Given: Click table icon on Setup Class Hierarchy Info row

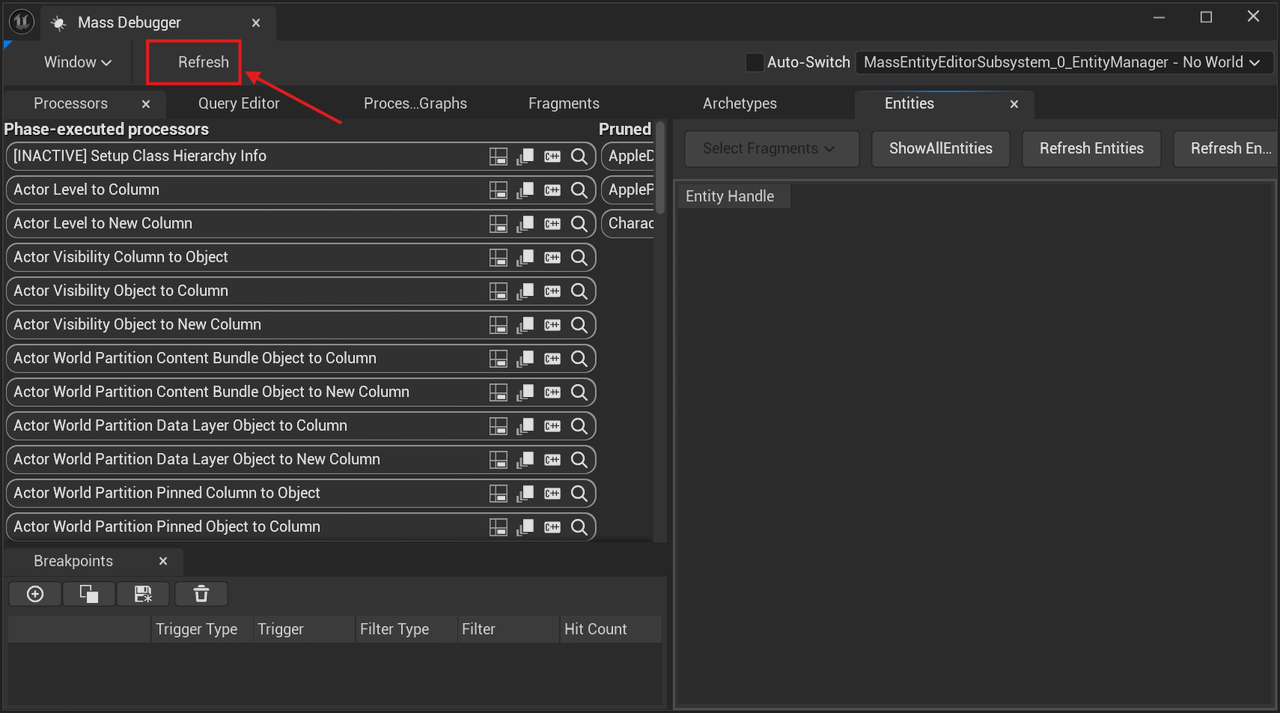Looking at the screenshot, I should 498,156.
